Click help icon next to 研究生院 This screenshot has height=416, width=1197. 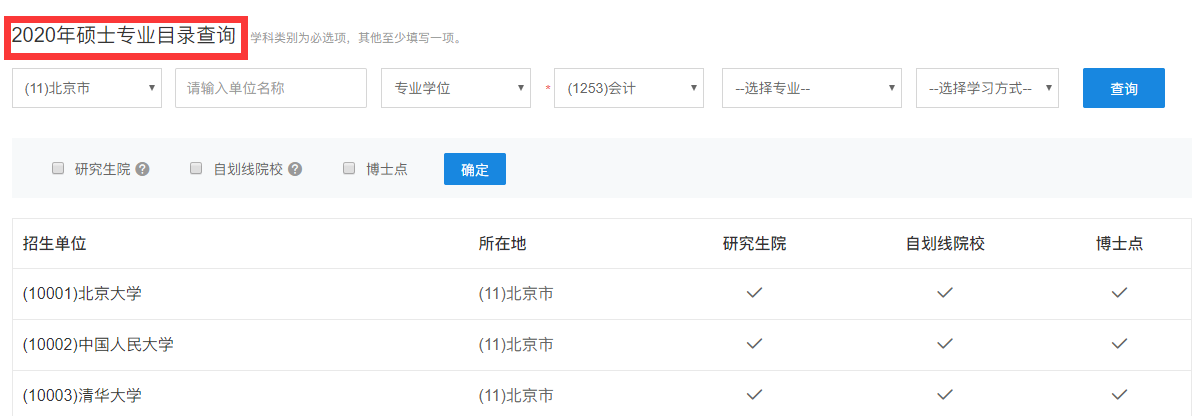(143, 169)
